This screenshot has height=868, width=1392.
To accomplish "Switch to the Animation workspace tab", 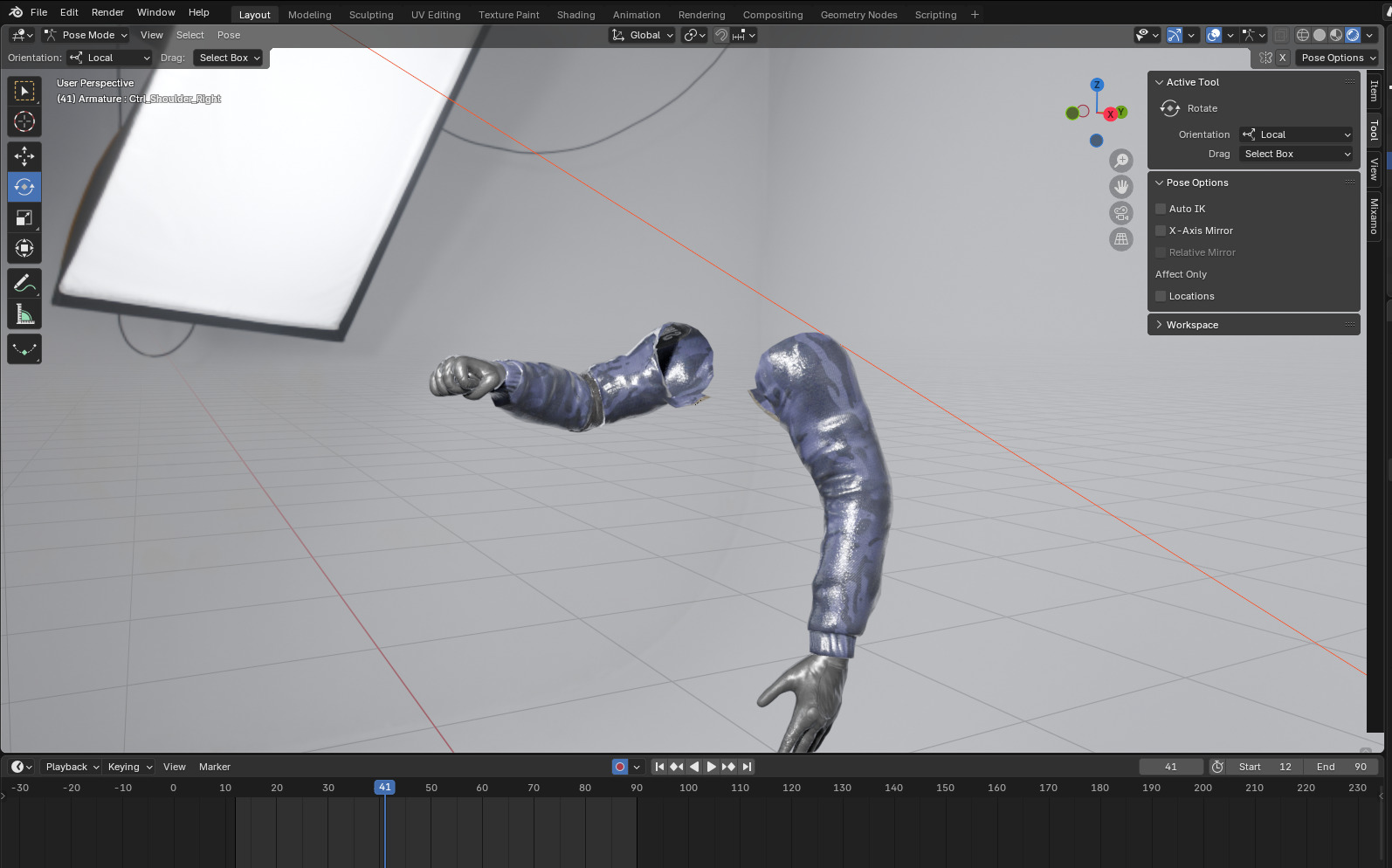I will tap(637, 15).
